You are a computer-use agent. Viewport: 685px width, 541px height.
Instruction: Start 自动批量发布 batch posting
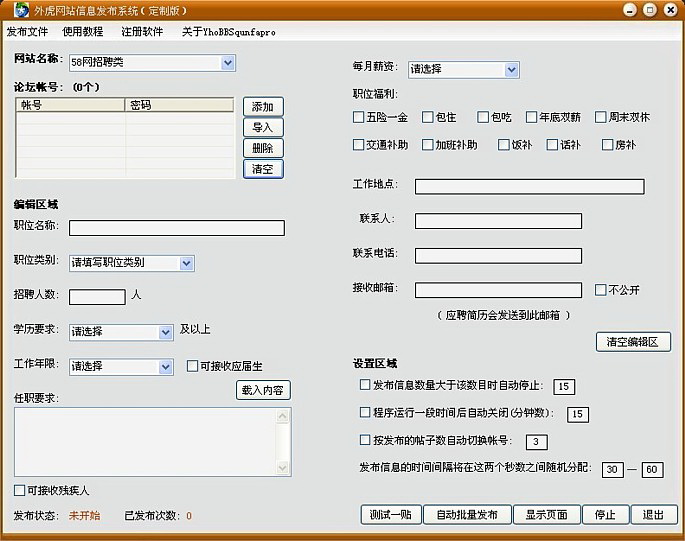coord(467,515)
